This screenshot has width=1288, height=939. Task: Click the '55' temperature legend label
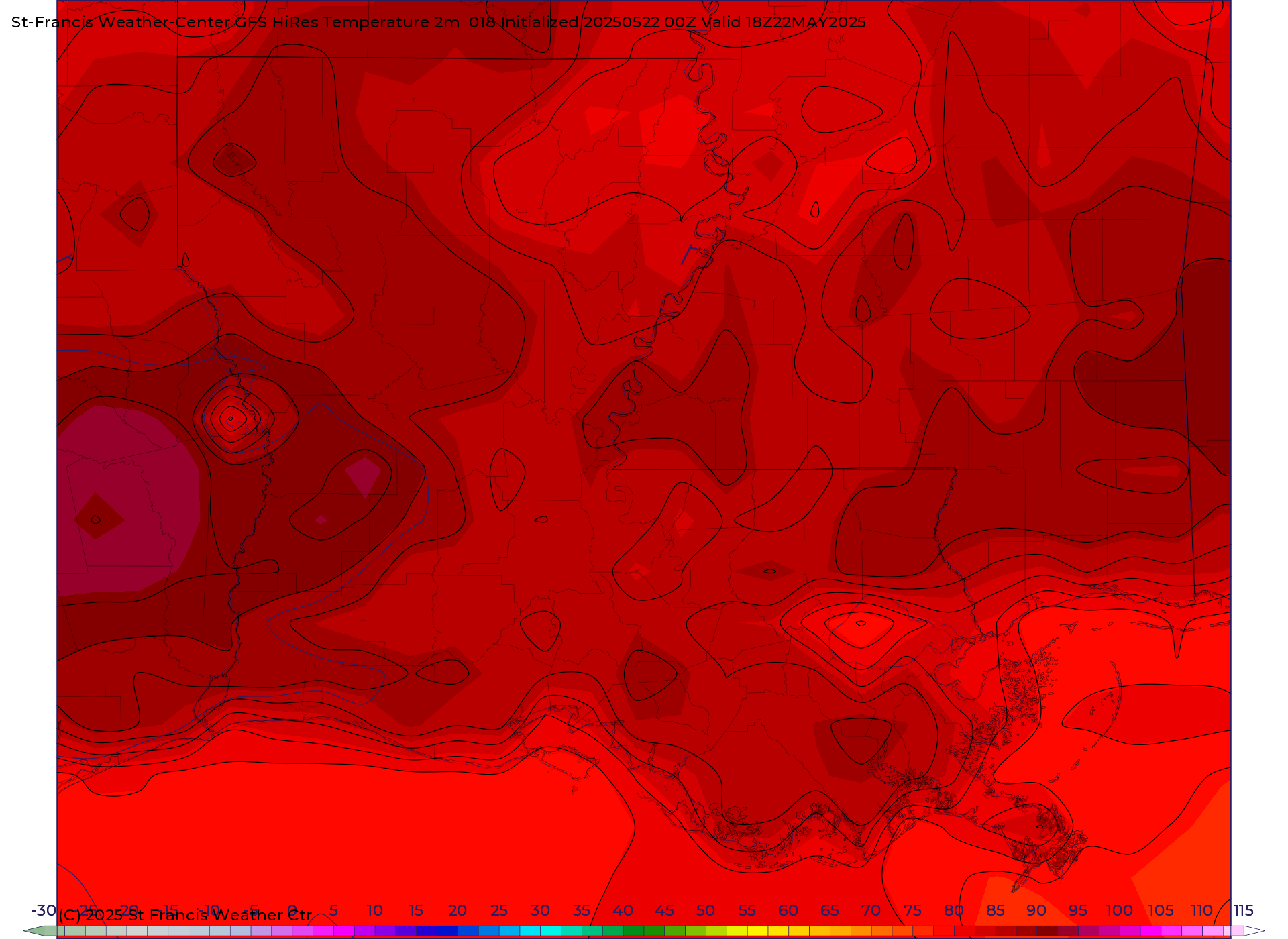pyautogui.click(x=747, y=911)
